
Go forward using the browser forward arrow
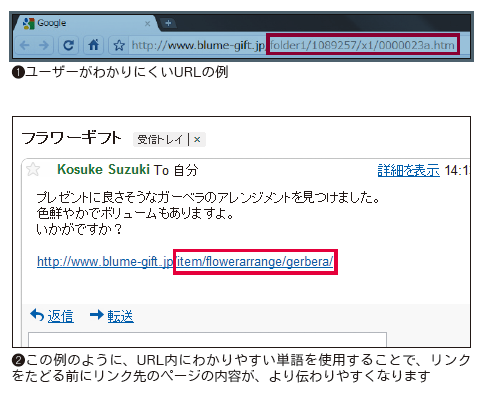pos(44,45)
